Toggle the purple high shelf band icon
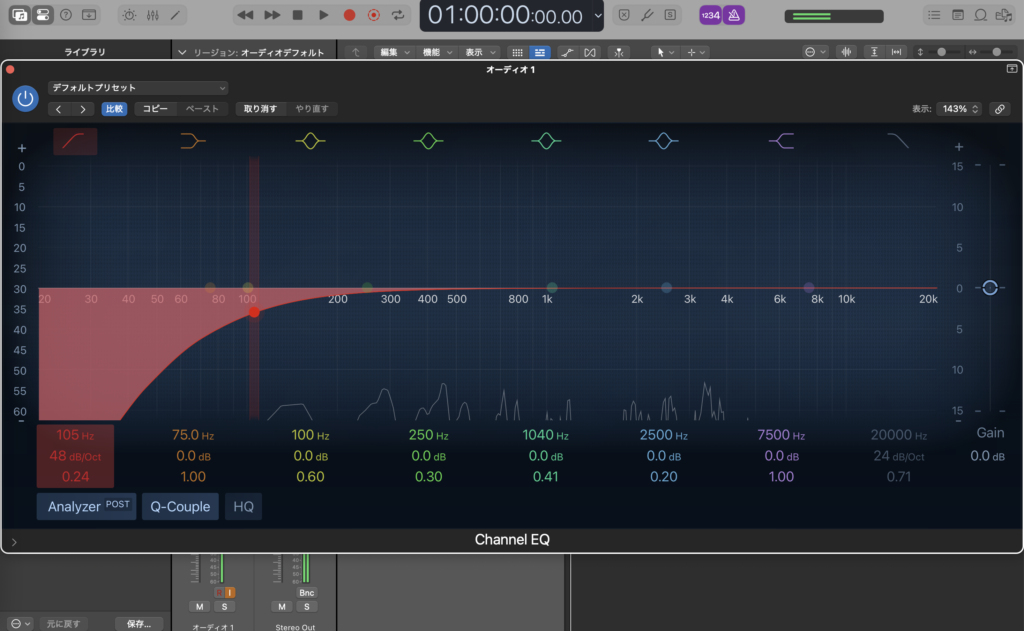 point(781,141)
